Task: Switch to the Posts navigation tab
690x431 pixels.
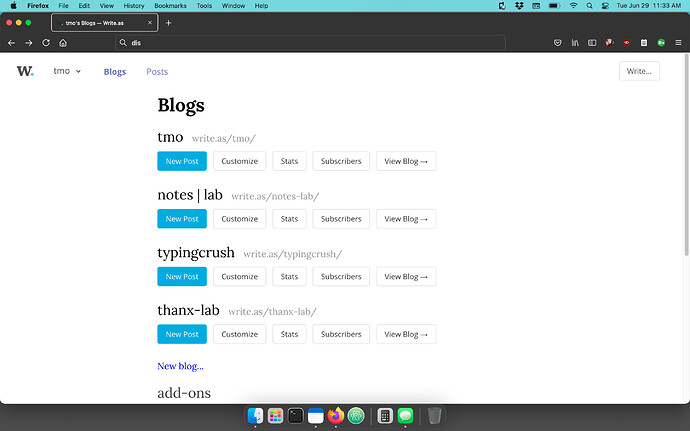Action: click(157, 71)
